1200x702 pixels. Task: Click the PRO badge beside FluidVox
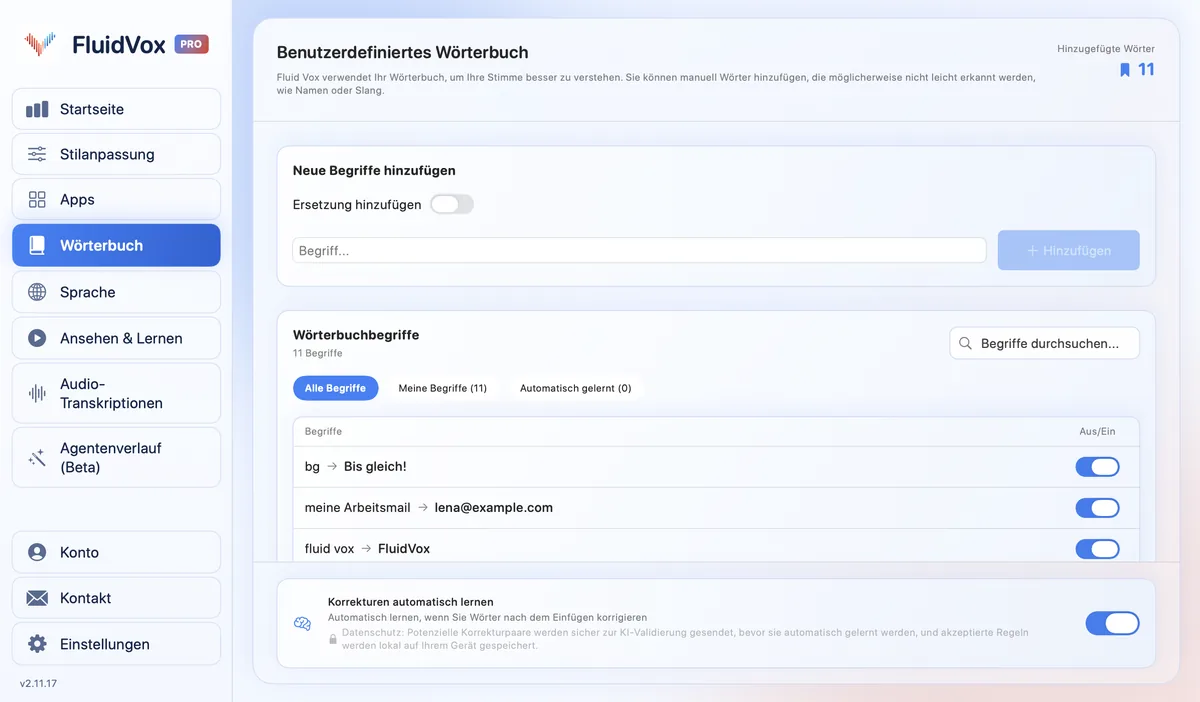tap(191, 44)
